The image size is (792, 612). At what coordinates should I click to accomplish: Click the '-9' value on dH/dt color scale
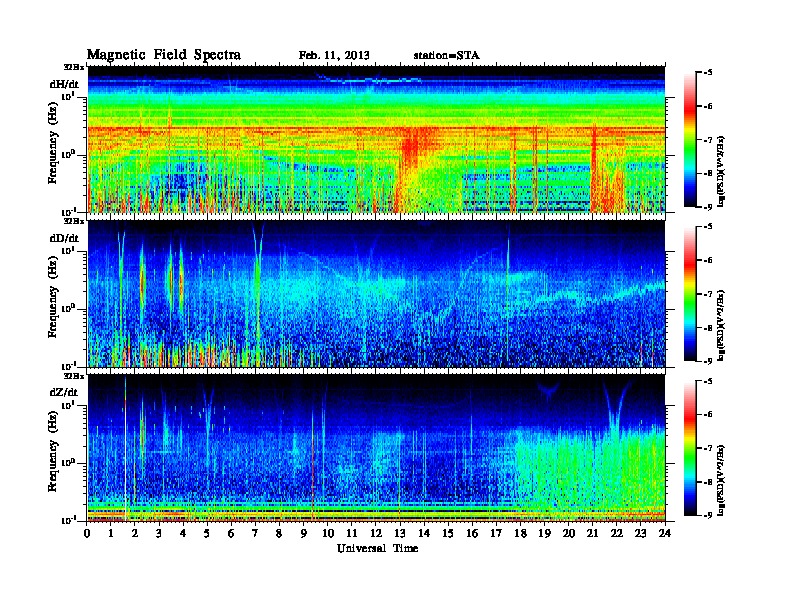pyautogui.click(x=708, y=207)
